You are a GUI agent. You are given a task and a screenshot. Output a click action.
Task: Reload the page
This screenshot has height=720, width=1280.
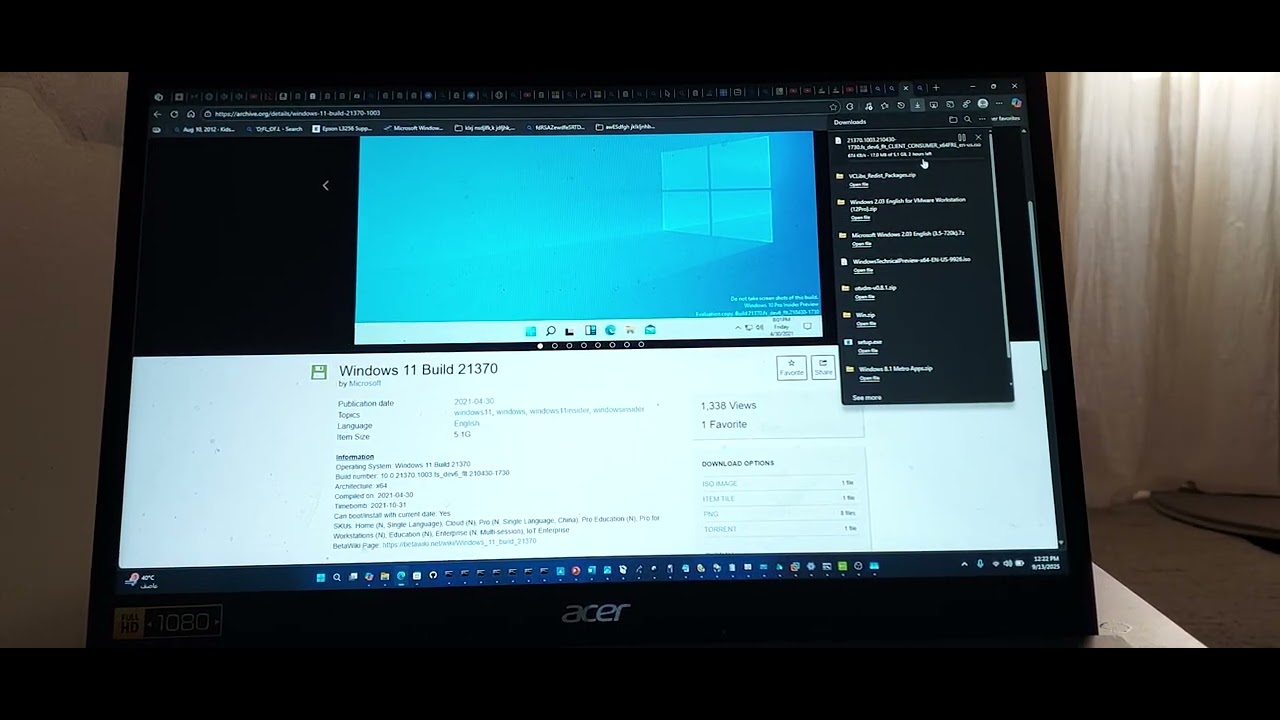point(174,114)
